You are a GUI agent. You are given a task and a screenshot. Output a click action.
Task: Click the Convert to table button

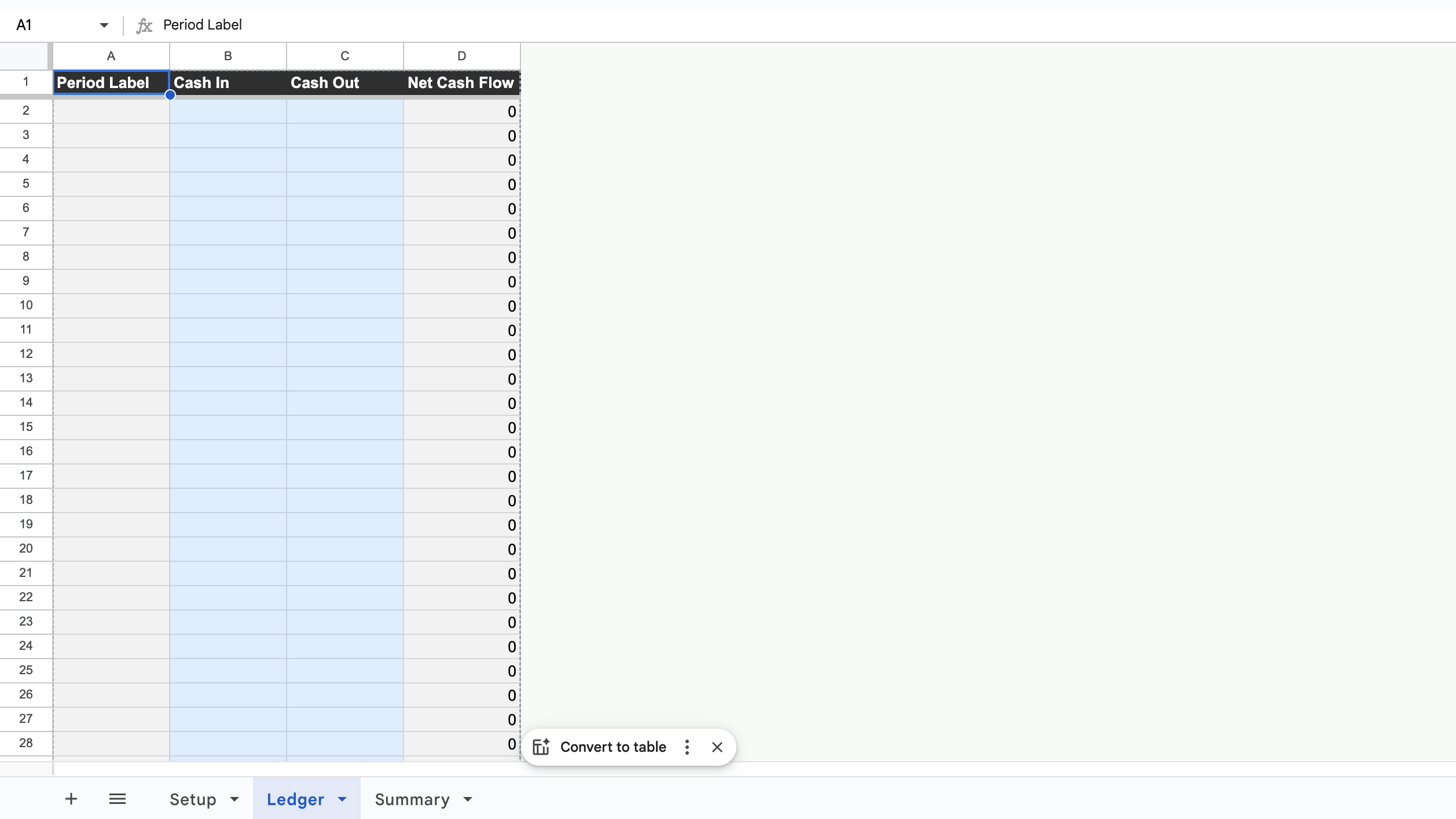(x=613, y=747)
